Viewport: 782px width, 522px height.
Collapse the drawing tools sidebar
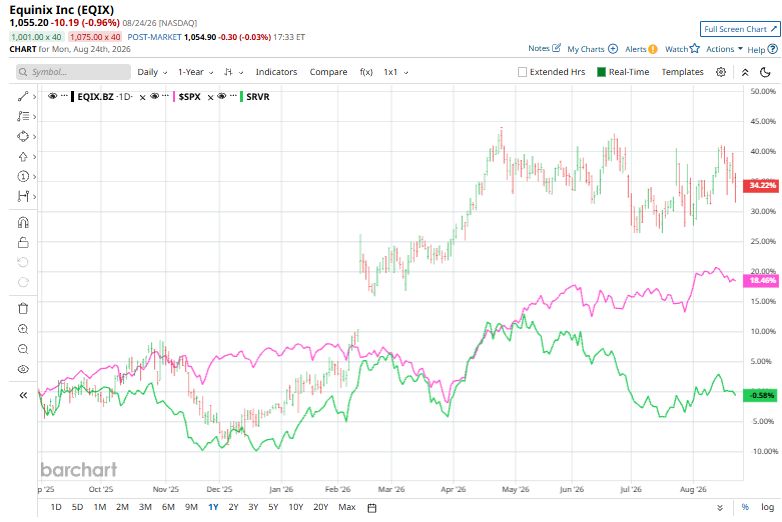[23, 395]
